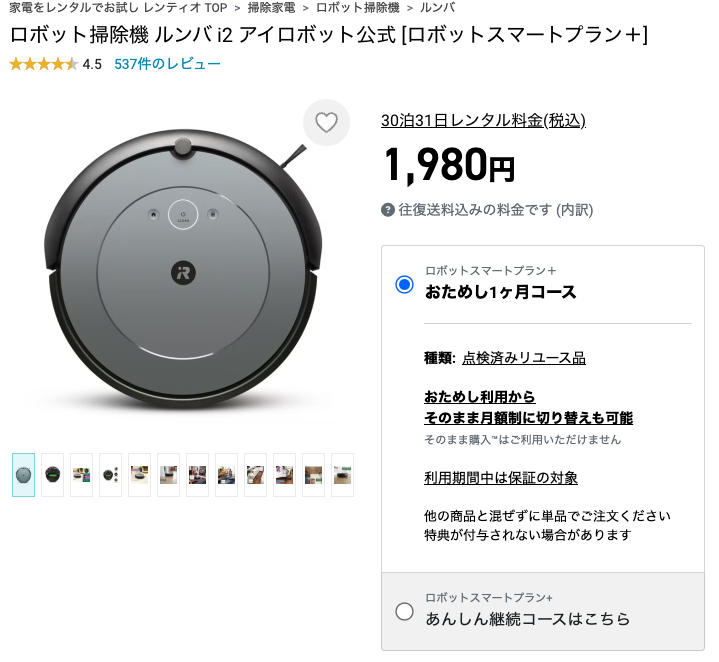View the last product thumbnail

coord(342,475)
